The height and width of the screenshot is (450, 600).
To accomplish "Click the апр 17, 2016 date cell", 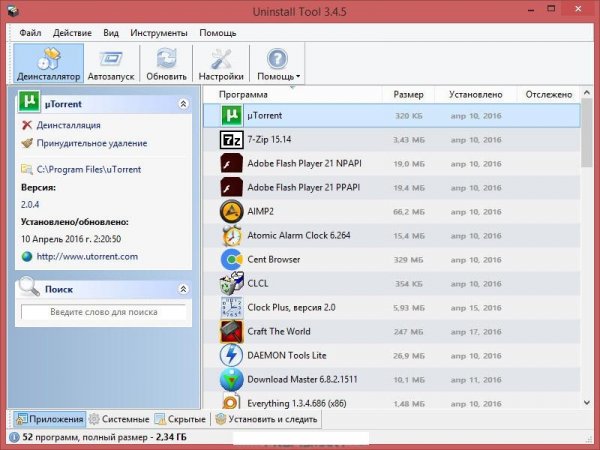I will 476,332.
